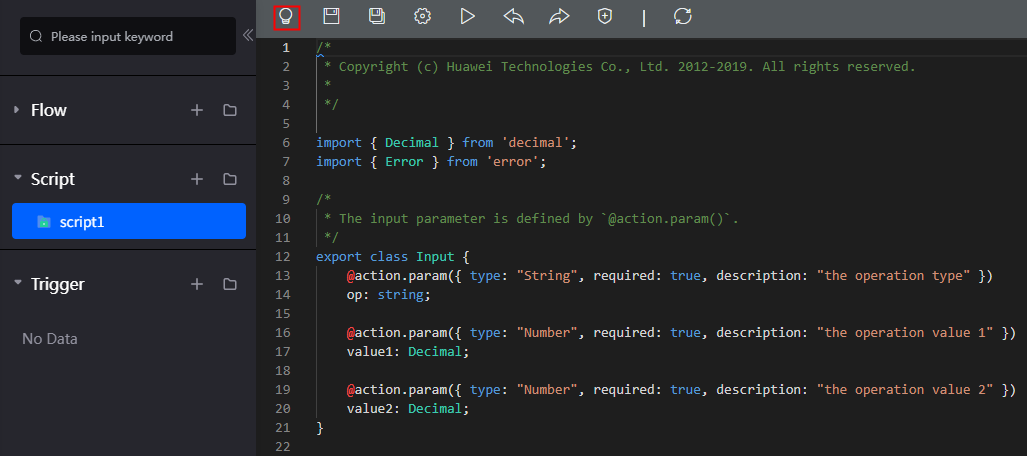Create a Trigger folder with the folder icon
The height and width of the screenshot is (456, 1027).
click(229, 284)
